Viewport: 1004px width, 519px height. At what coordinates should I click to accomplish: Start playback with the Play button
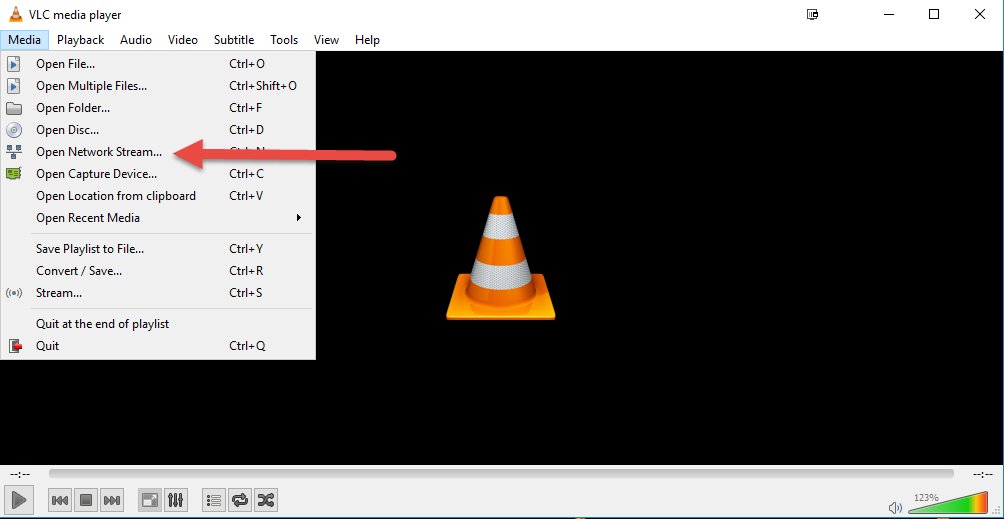(x=19, y=500)
